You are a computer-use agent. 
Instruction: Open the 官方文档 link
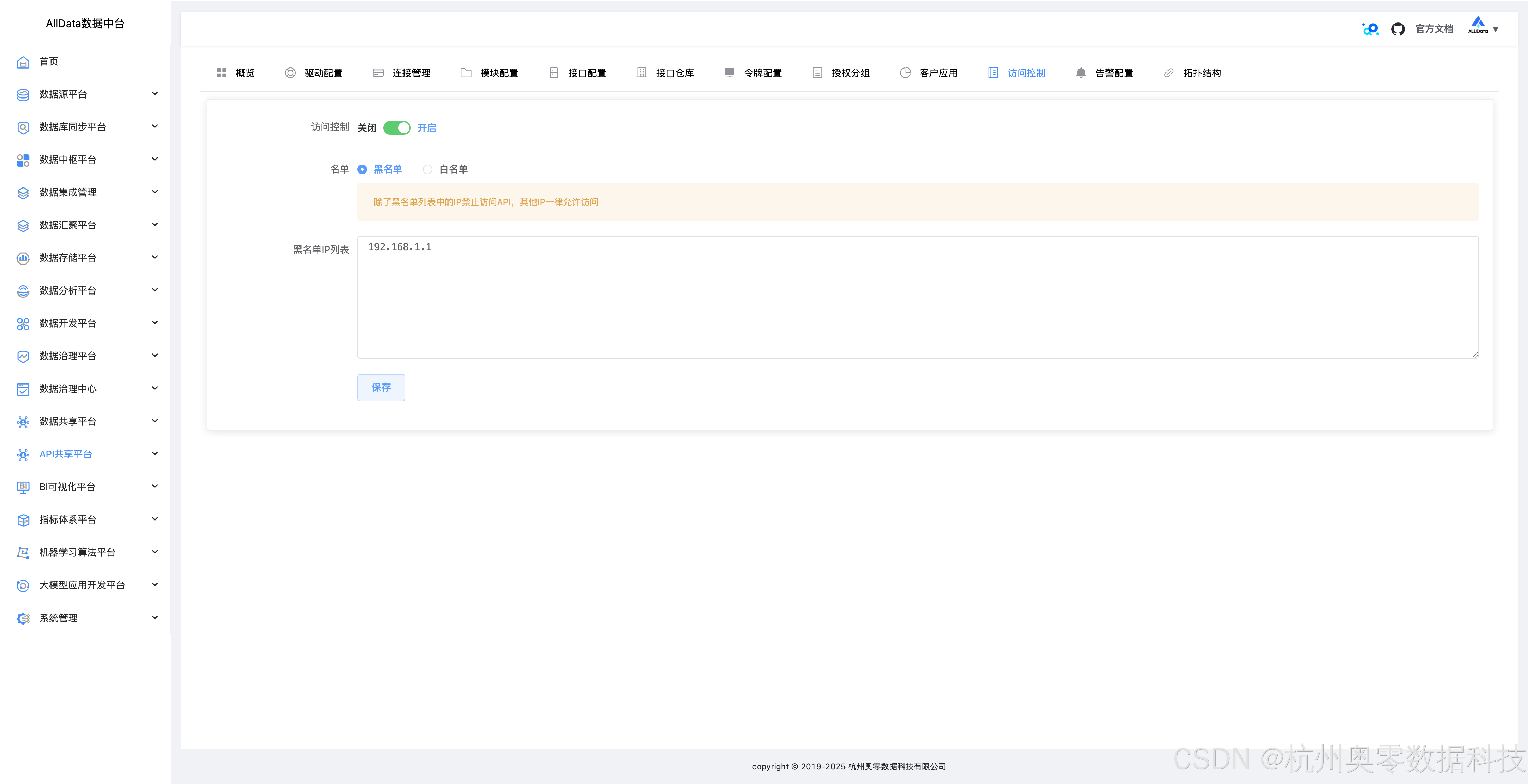pyautogui.click(x=1434, y=29)
